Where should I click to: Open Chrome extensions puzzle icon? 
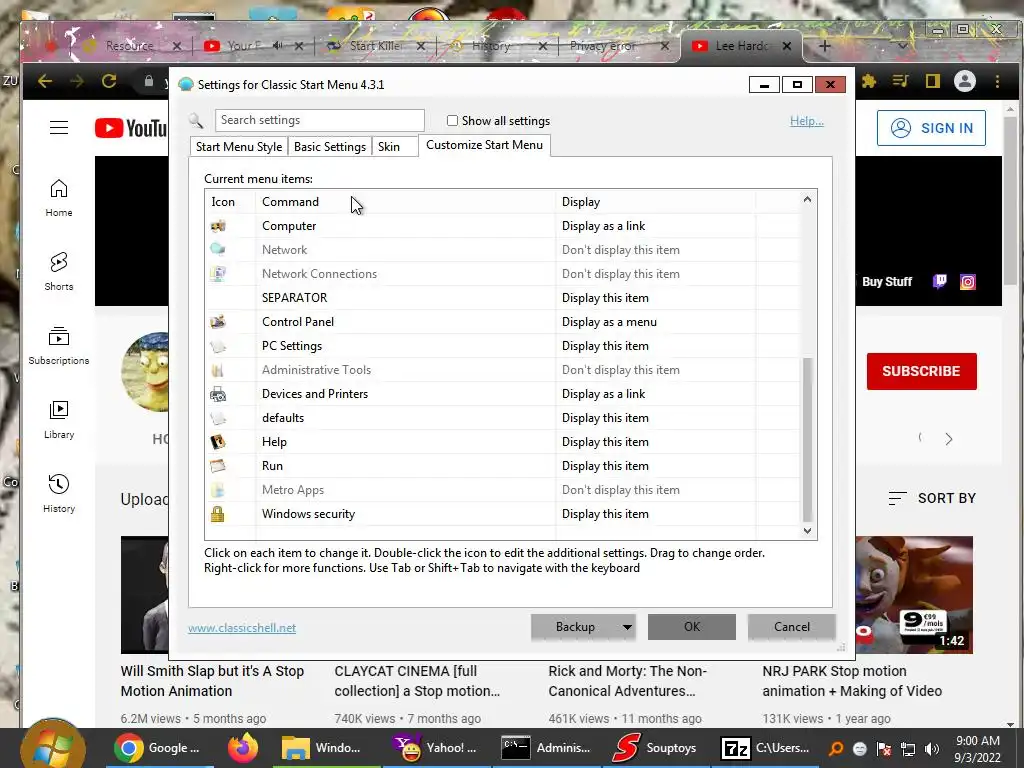click(x=869, y=81)
